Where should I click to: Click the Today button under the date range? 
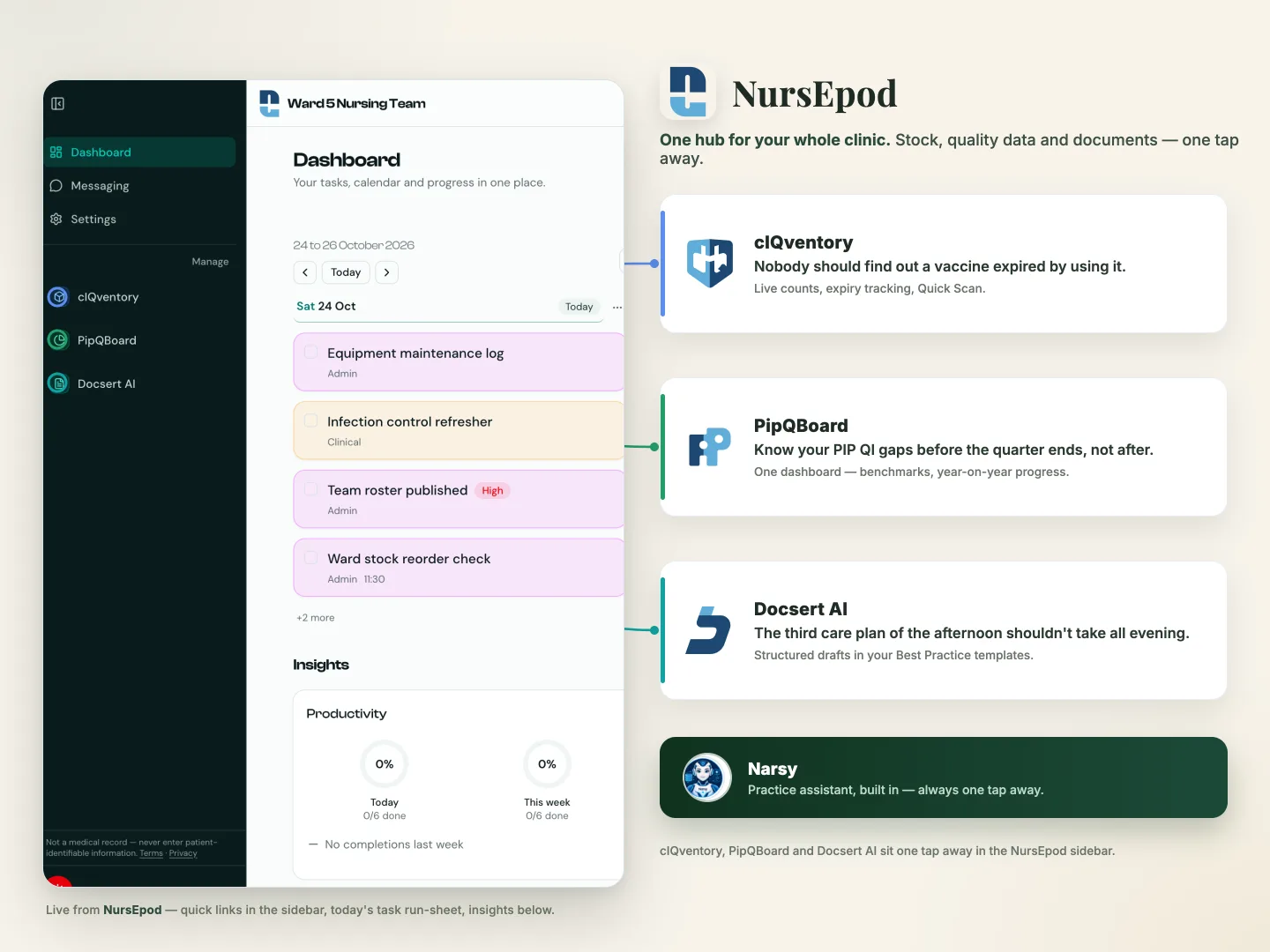tap(346, 272)
